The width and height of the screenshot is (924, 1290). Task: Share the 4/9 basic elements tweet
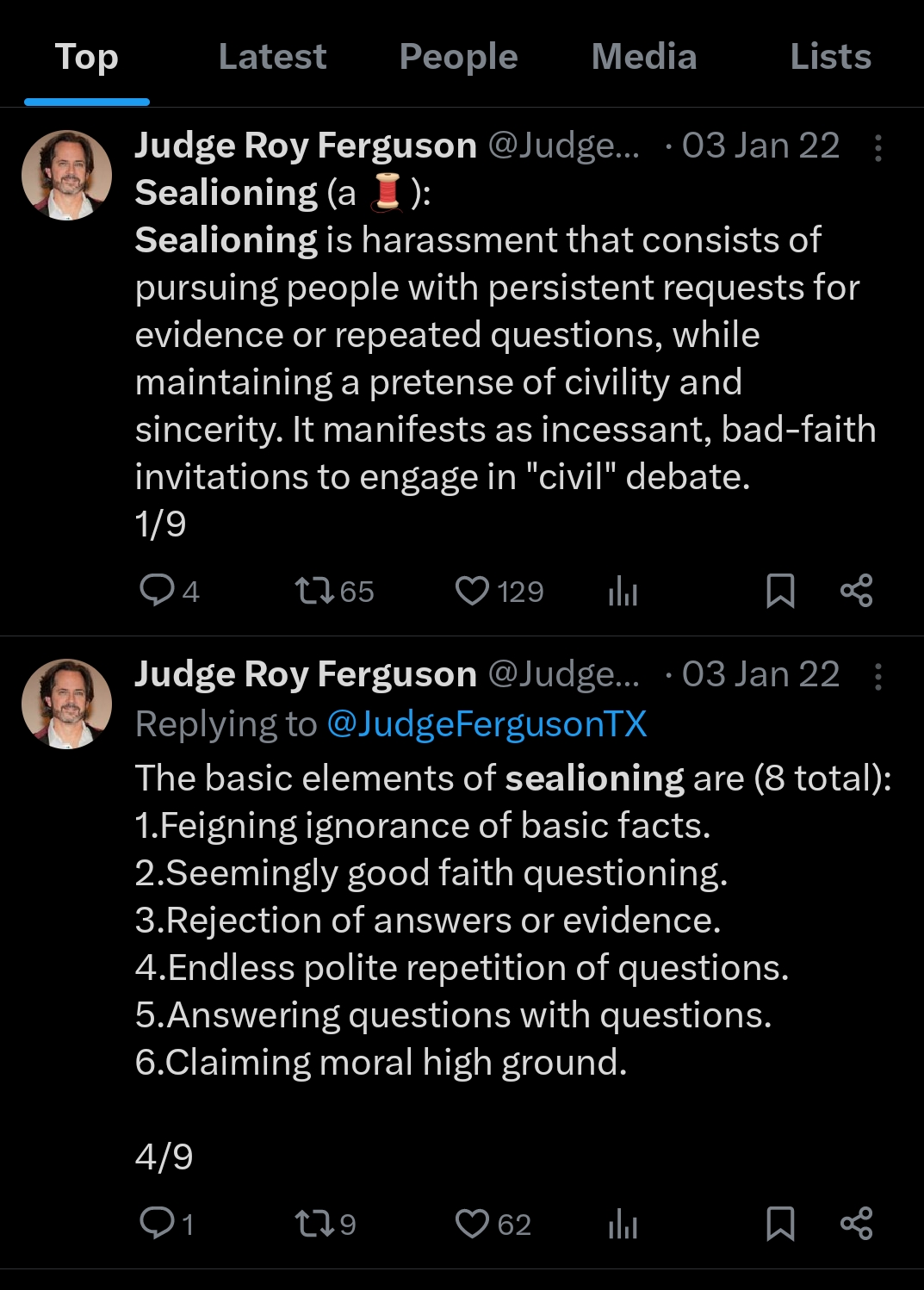[x=856, y=1223]
